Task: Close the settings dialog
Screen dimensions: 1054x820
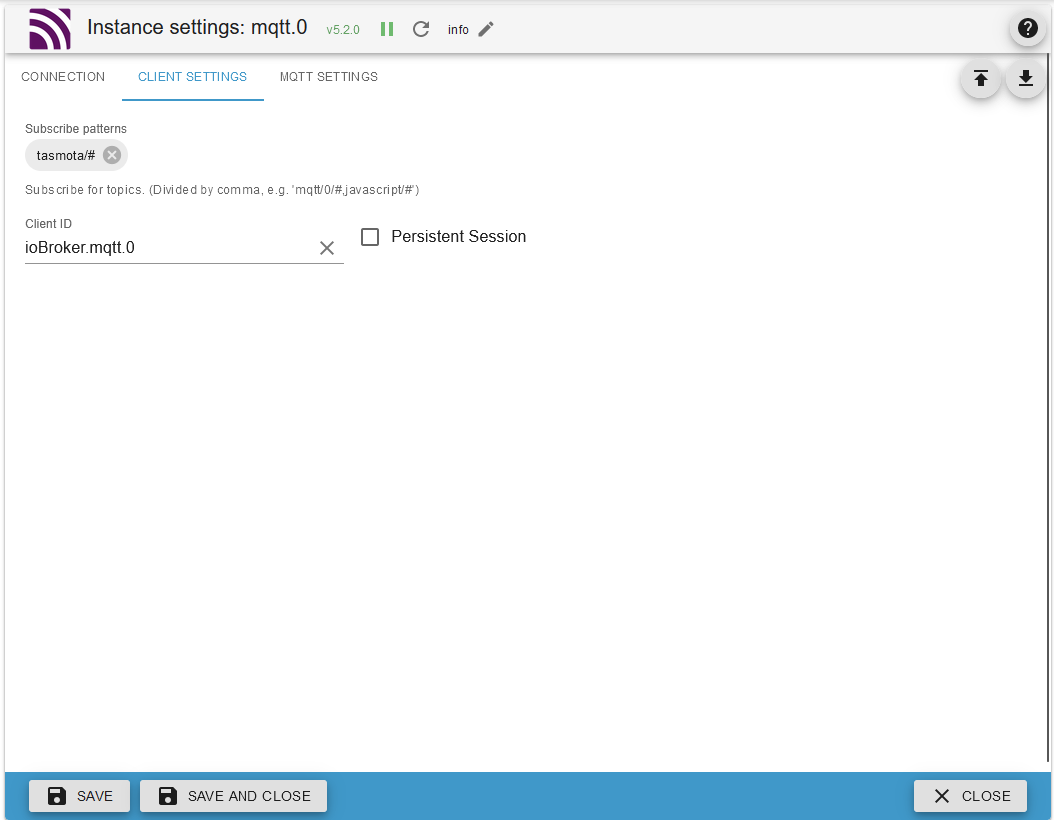Action: (x=970, y=796)
